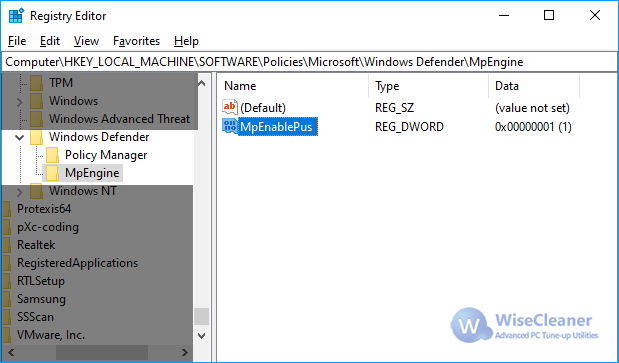This screenshot has width=619, height=363.
Task: Expand the Windows NT key chevron
Action: tap(20, 192)
